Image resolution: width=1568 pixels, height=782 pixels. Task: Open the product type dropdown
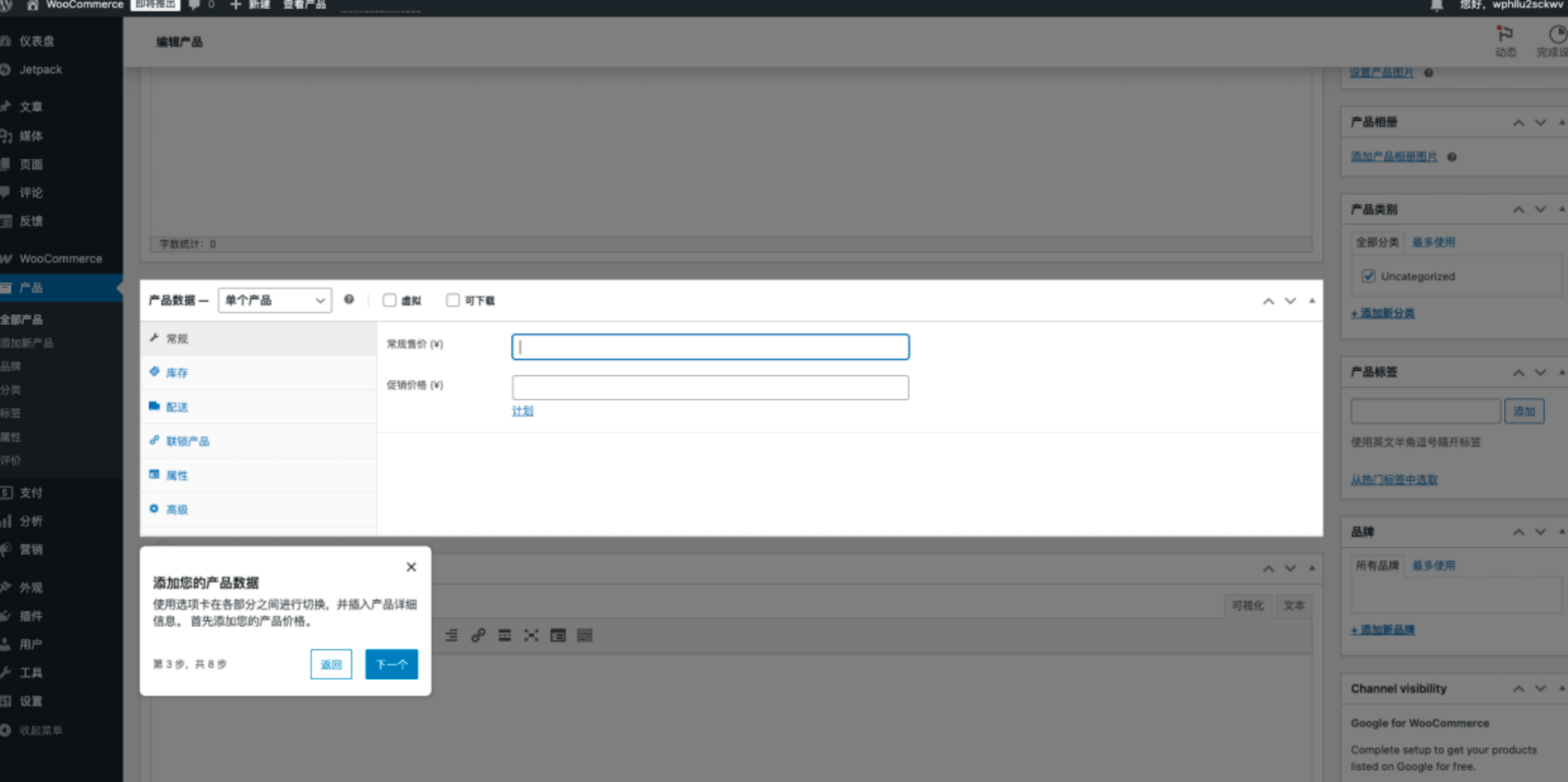click(x=274, y=300)
